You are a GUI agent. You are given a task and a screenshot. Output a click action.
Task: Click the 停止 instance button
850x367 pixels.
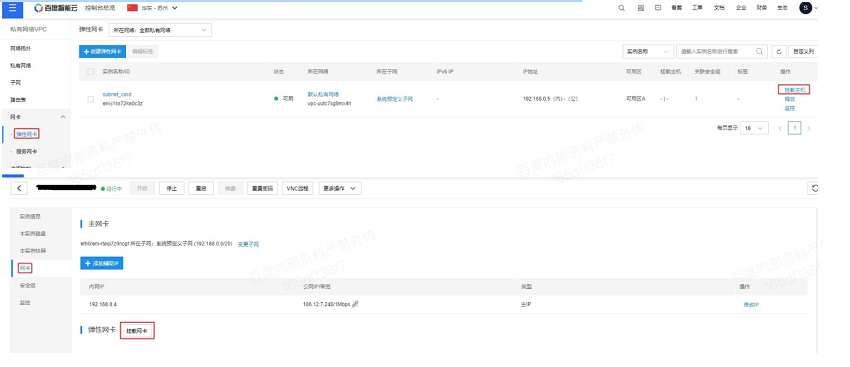(x=172, y=188)
